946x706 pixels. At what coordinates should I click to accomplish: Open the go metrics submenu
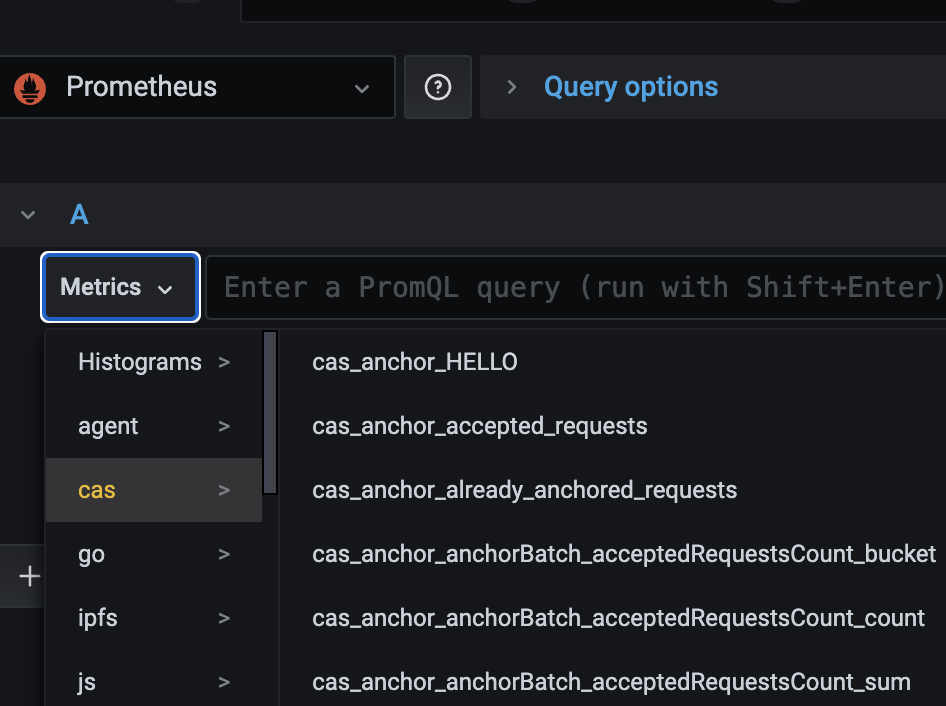point(154,554)
